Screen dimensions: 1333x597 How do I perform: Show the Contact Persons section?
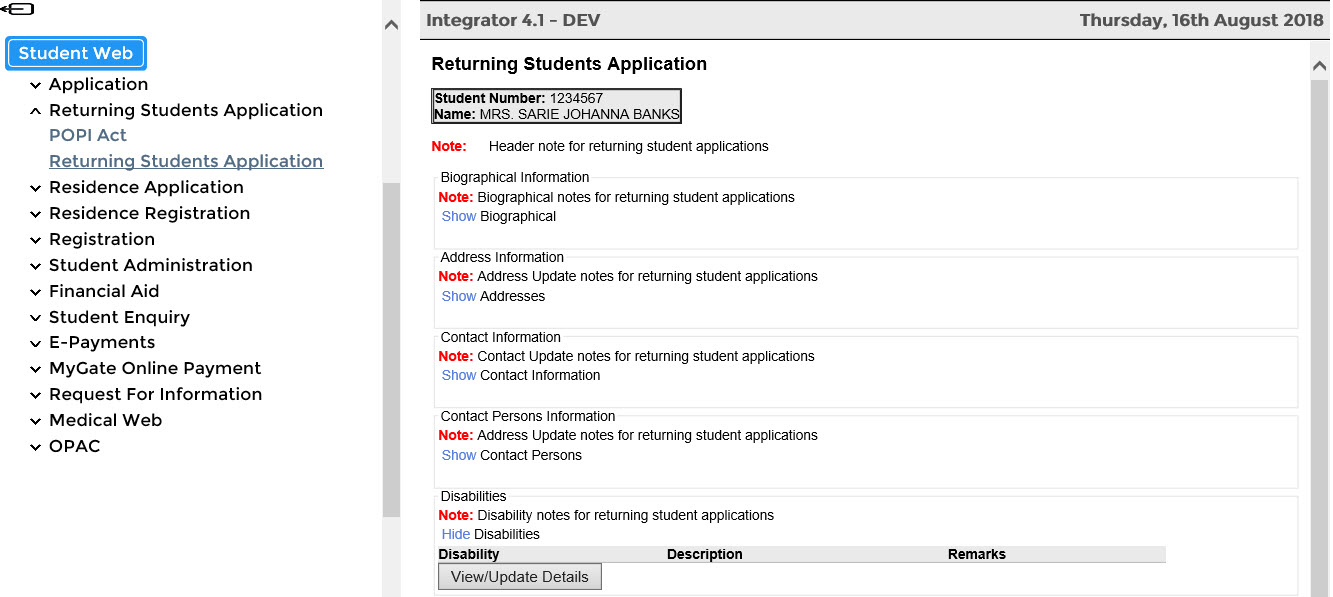[459, 456]
